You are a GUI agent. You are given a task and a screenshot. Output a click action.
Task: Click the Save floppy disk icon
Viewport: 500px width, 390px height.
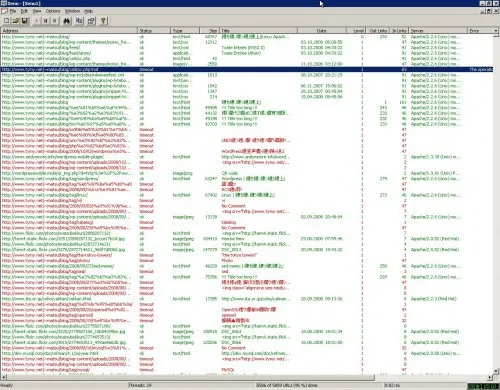(x=24, y=21)
